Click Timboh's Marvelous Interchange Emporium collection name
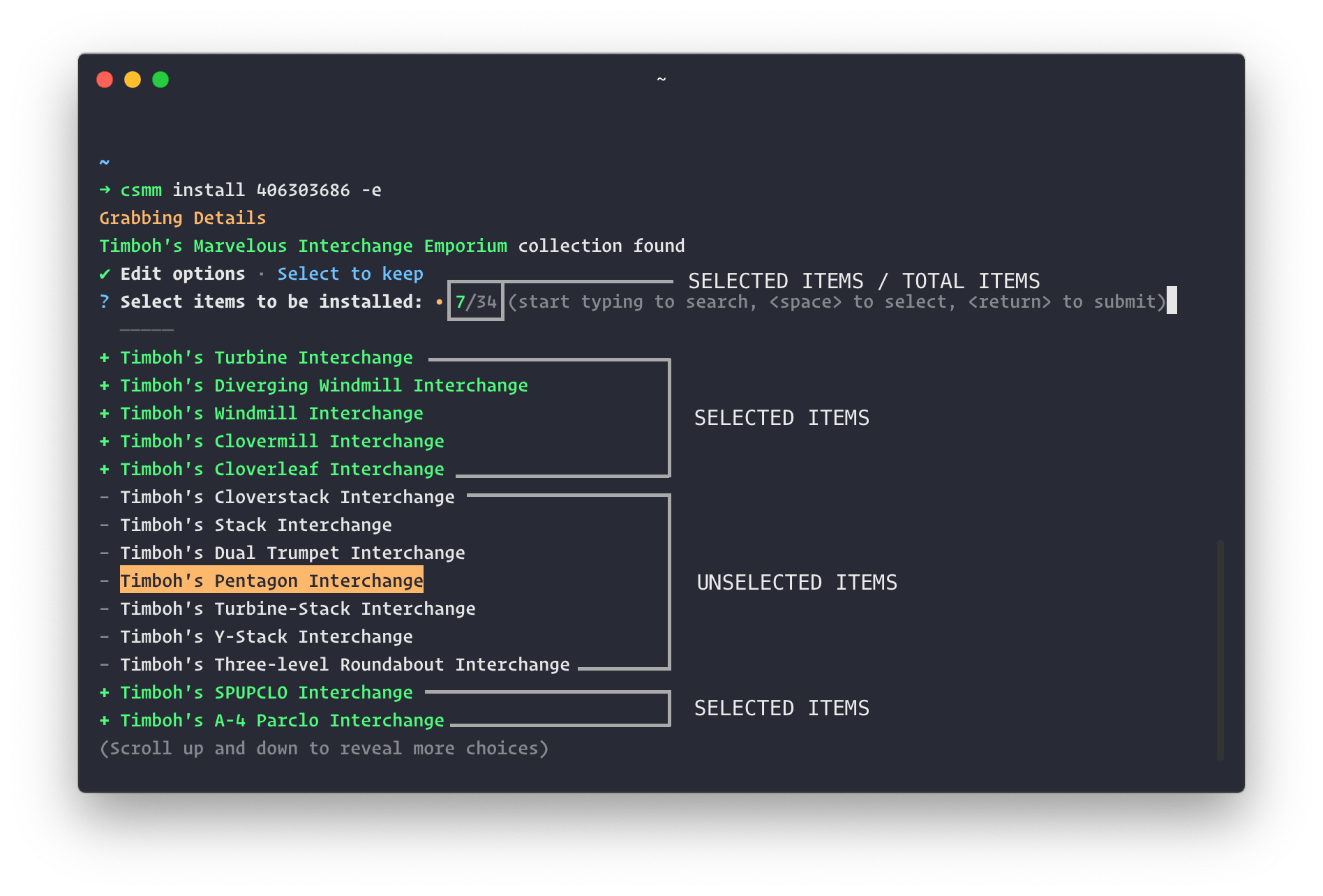Screen dimensions: 1323x896 pos(303,246)
